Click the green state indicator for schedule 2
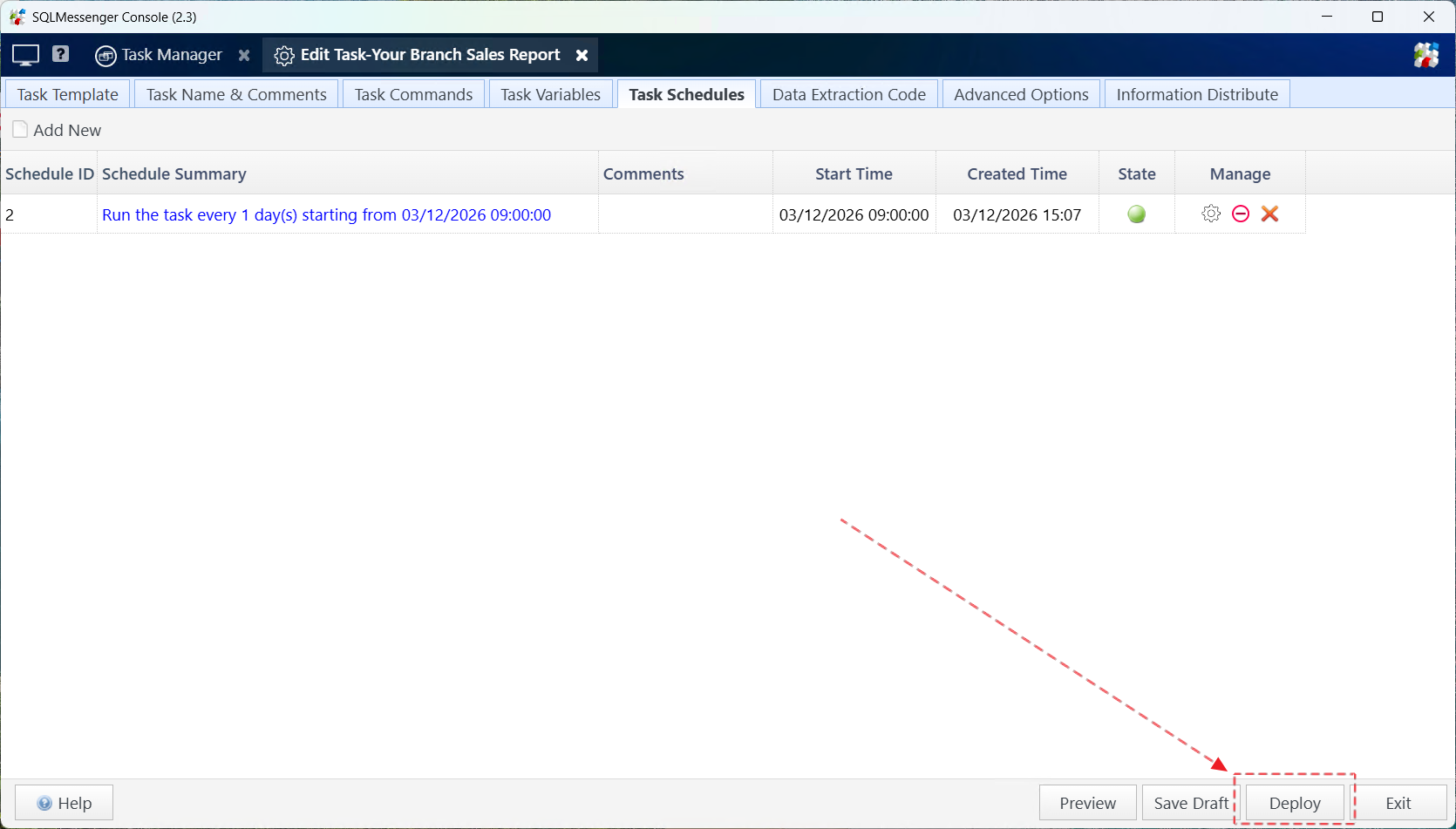 (x=1136, y=214)
